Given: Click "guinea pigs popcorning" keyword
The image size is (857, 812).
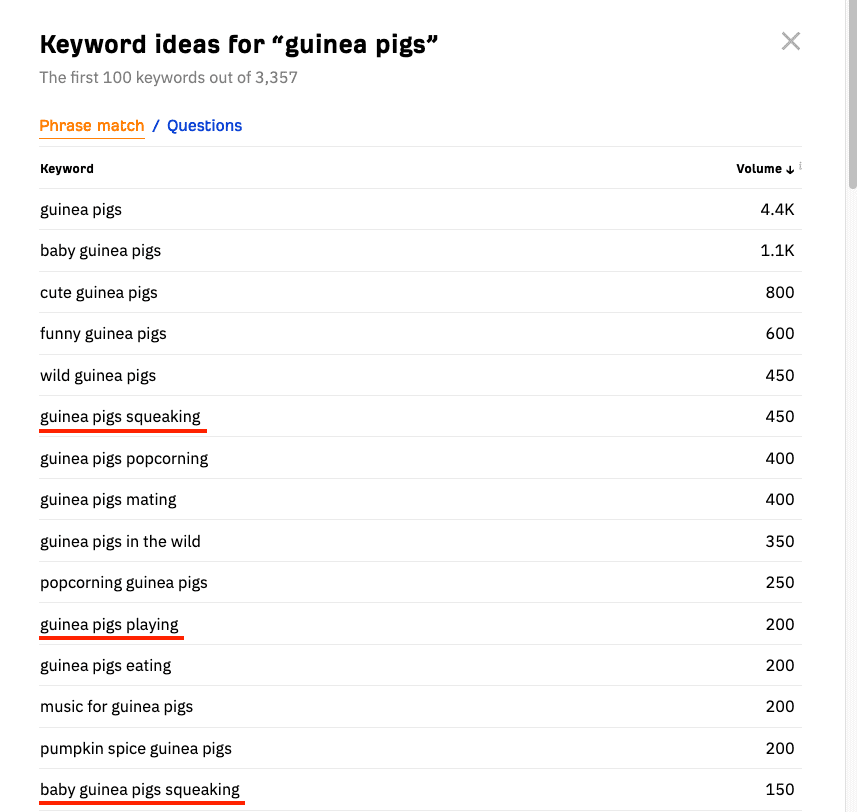Looking at the screenshot, I should (x=124, y=458).
